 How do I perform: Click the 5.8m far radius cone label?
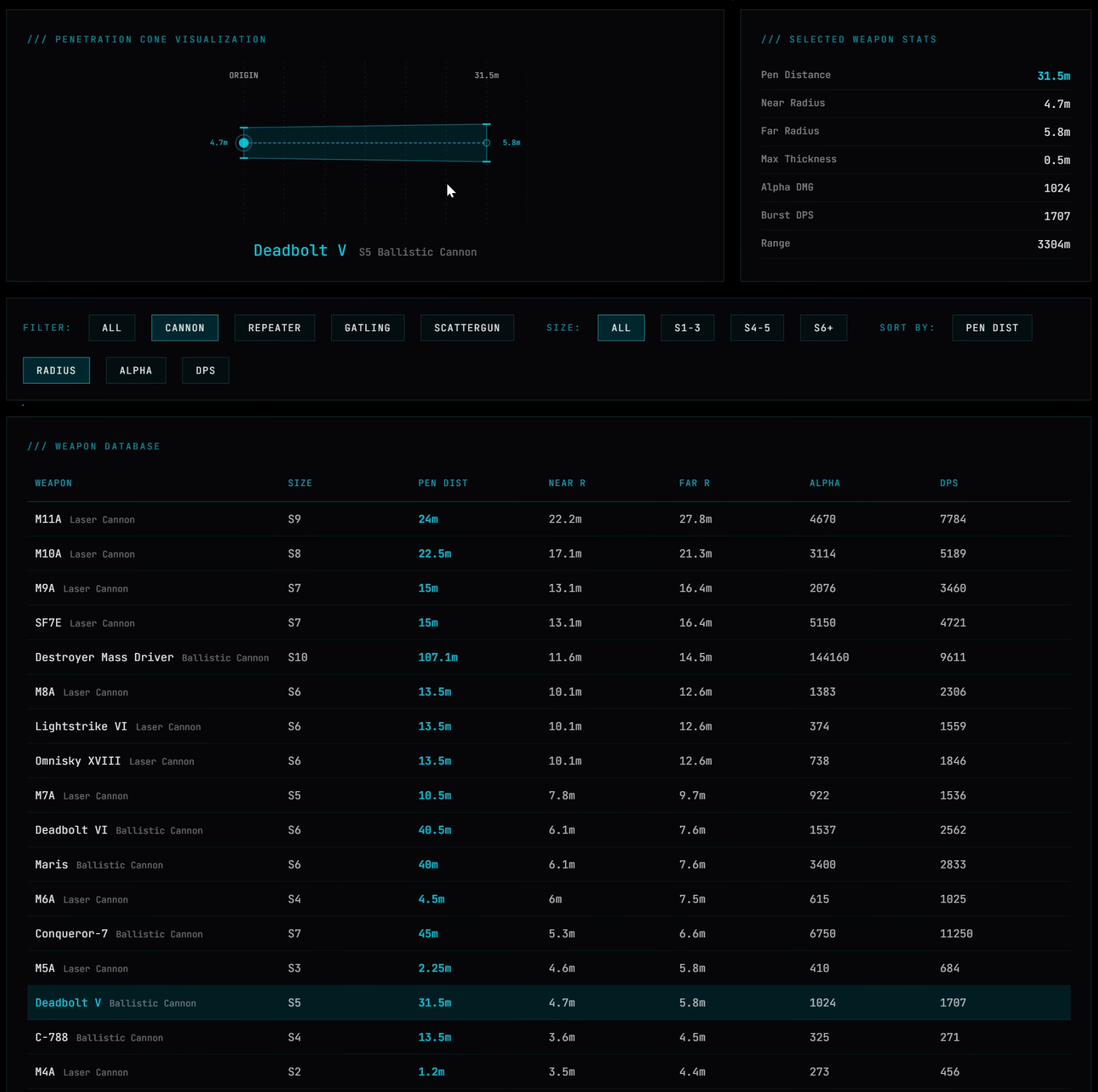point(511,143)
